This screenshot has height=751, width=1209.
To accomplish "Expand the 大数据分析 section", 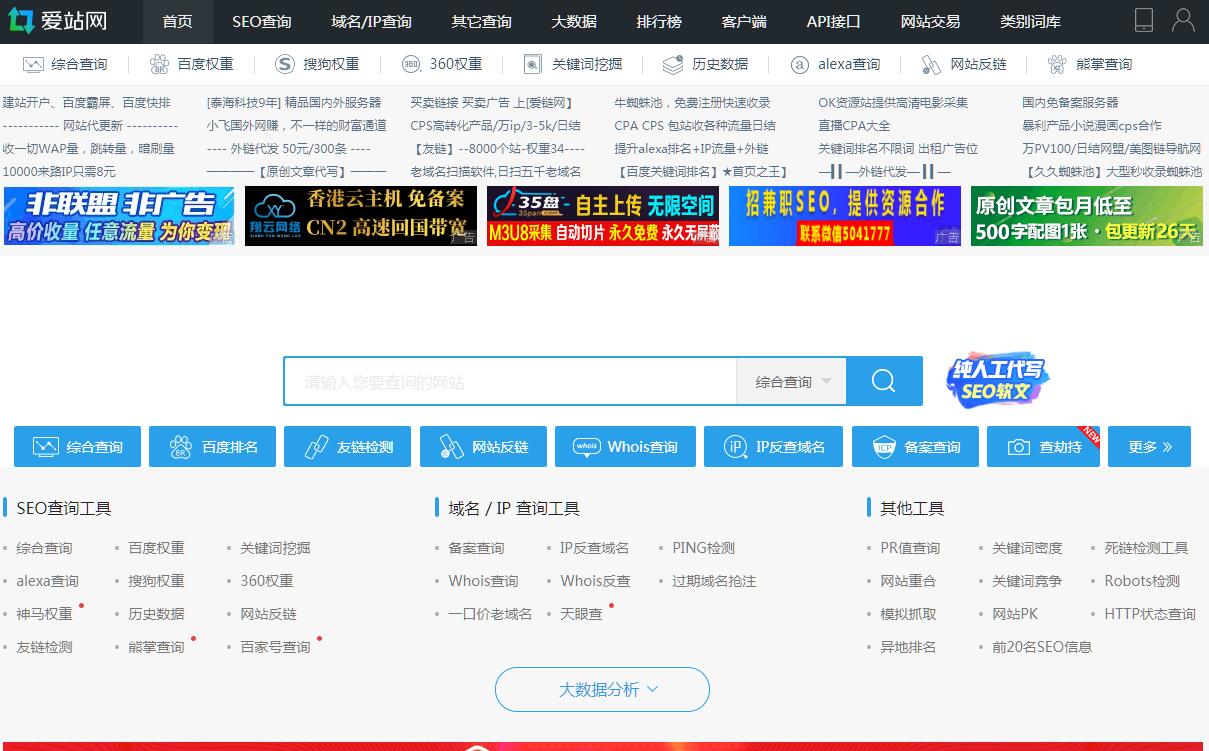I will point(602,689).
